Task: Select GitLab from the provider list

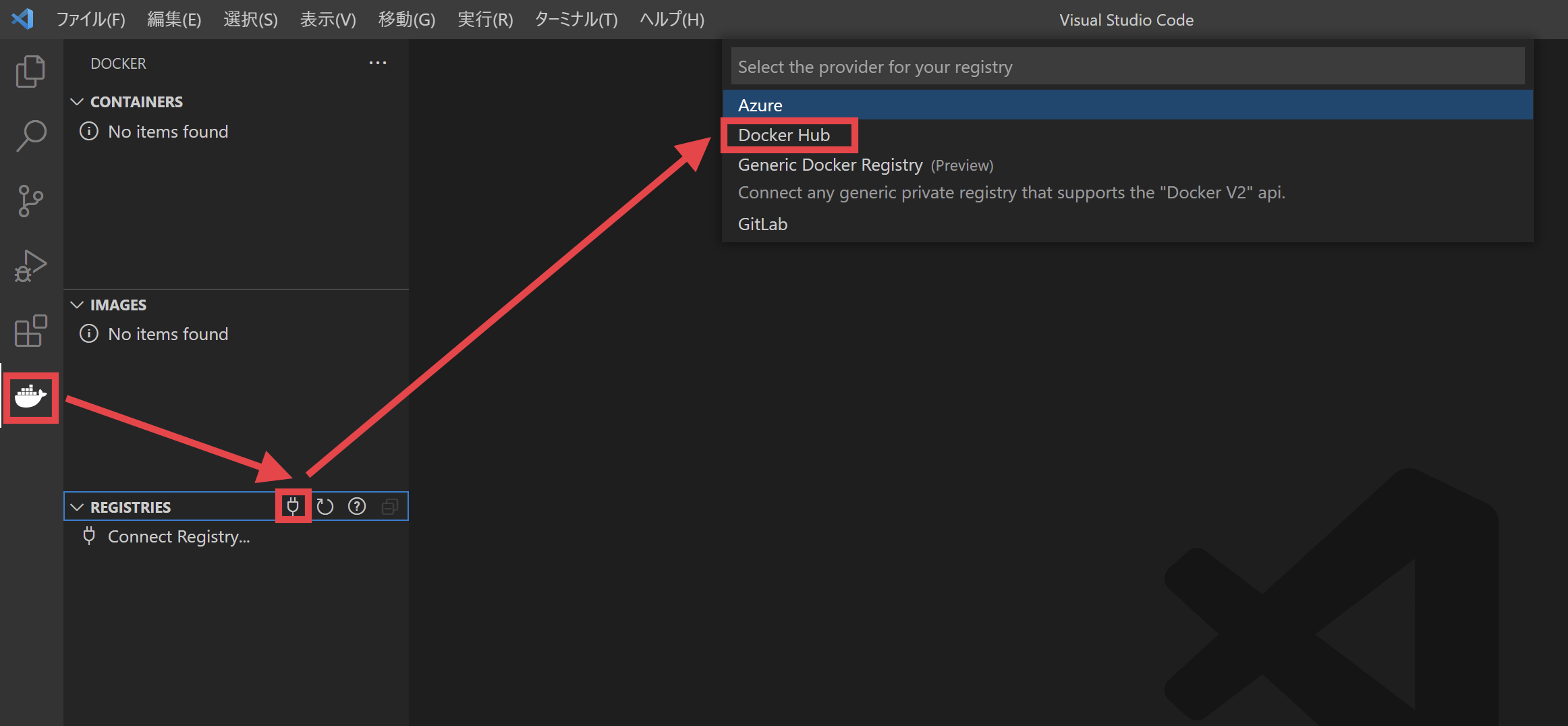Action: 762,223
